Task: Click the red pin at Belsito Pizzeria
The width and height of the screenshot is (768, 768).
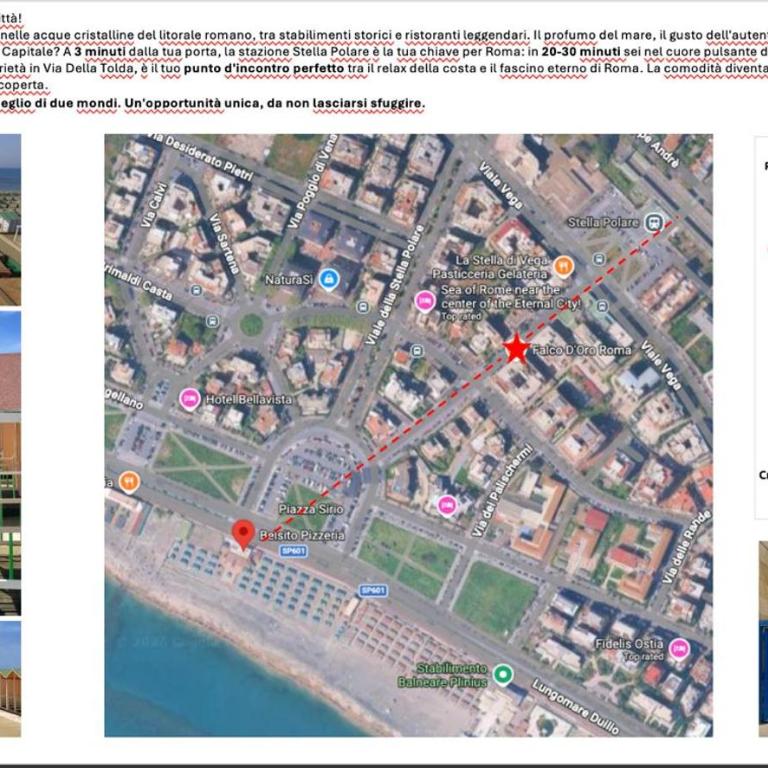Action: (x=243, y=535)
